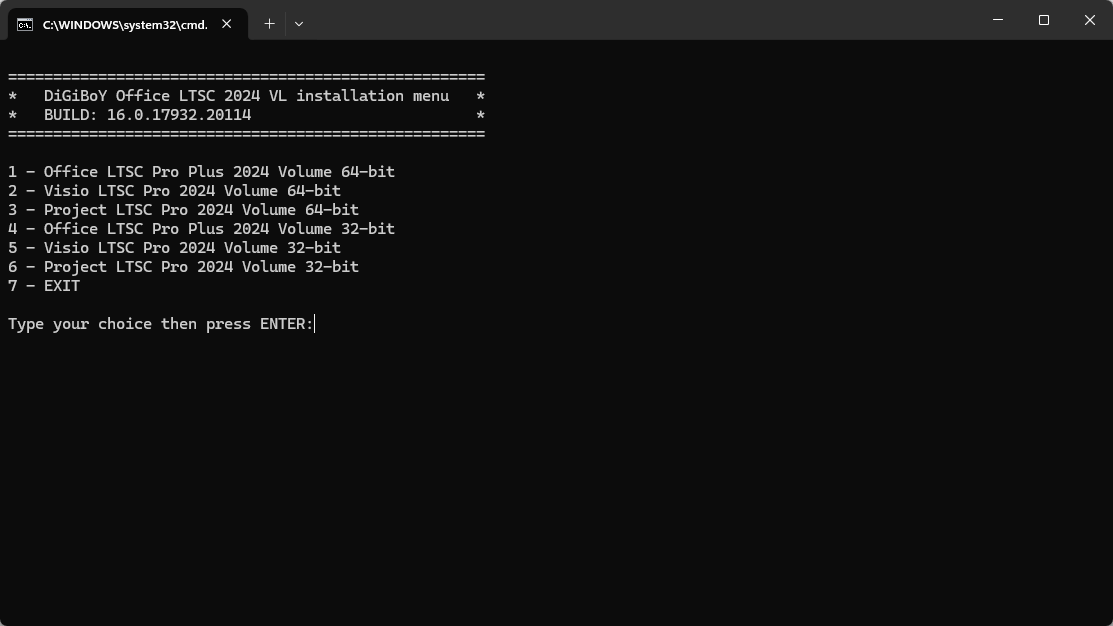Click option 3 Project LTSC Pro 64-bit
The width and height of the screenshot is (1113, 626).
pyautogui.click(x=183, y=210)
